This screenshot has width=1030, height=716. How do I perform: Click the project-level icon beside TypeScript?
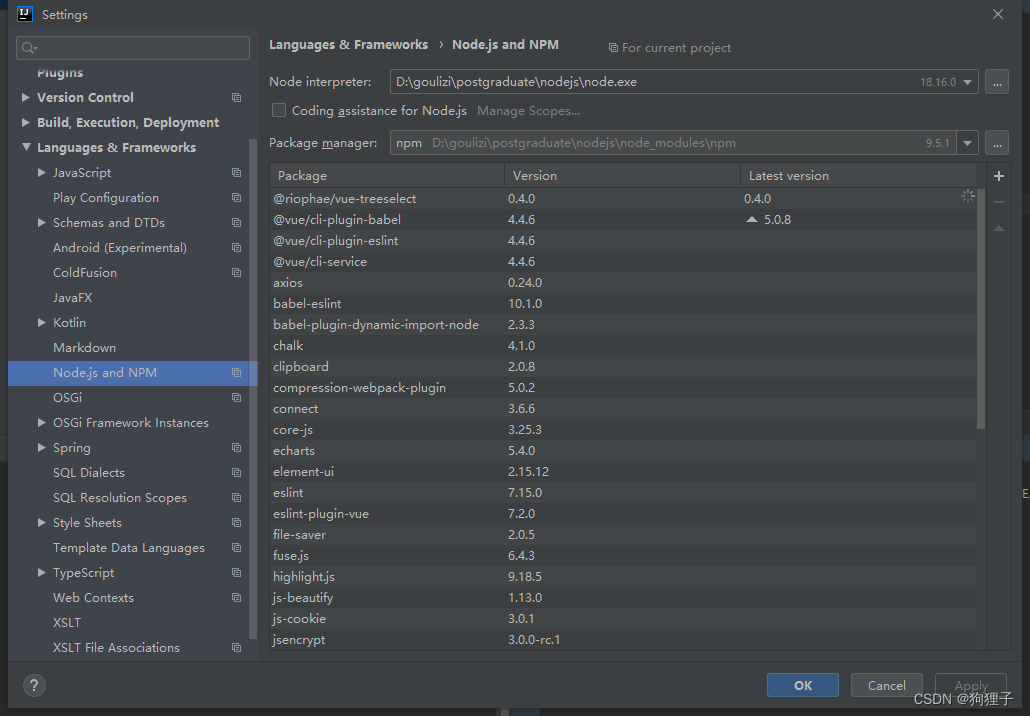coord(236,573)
